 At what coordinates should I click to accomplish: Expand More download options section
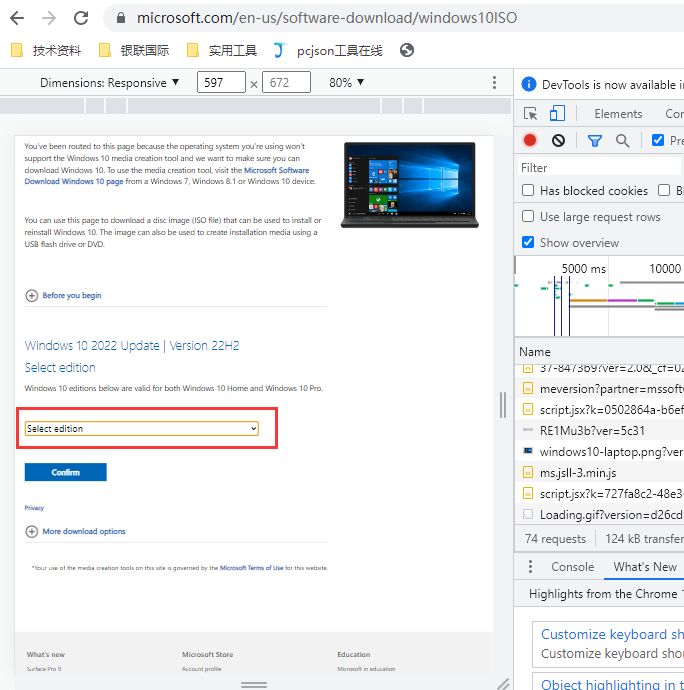click(x=75, y=531)
